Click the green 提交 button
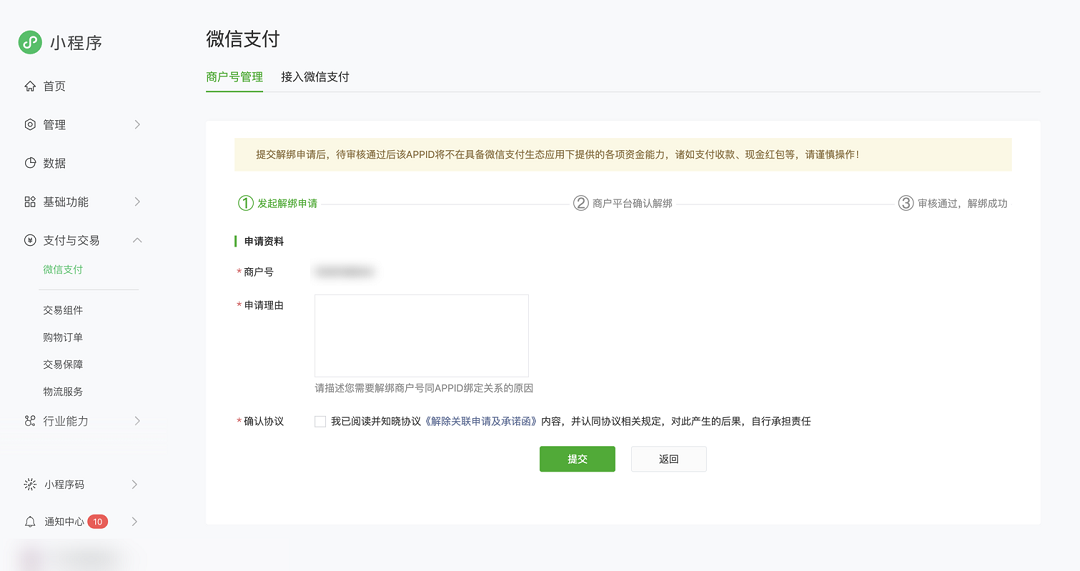The image size is (1080, 571). (x=577, y=459)
